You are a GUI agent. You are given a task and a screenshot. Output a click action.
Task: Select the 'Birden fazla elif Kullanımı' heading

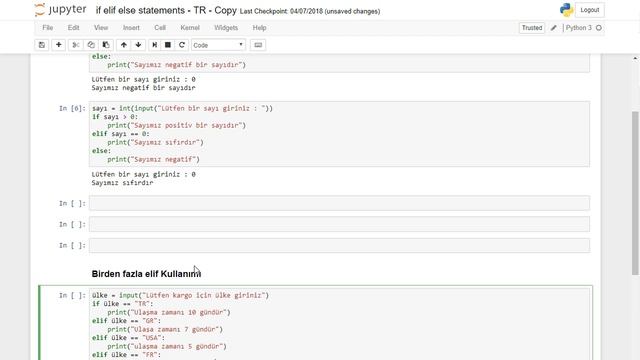[146, 274]
